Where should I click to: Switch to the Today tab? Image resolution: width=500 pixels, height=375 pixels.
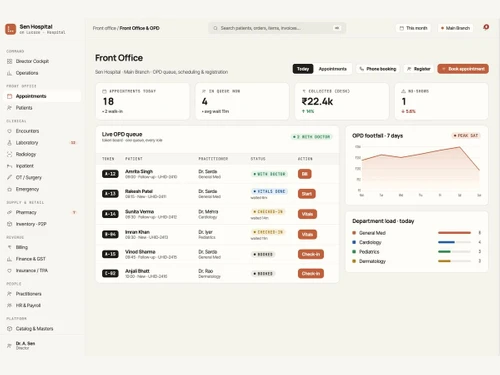(x=303, y=69)
